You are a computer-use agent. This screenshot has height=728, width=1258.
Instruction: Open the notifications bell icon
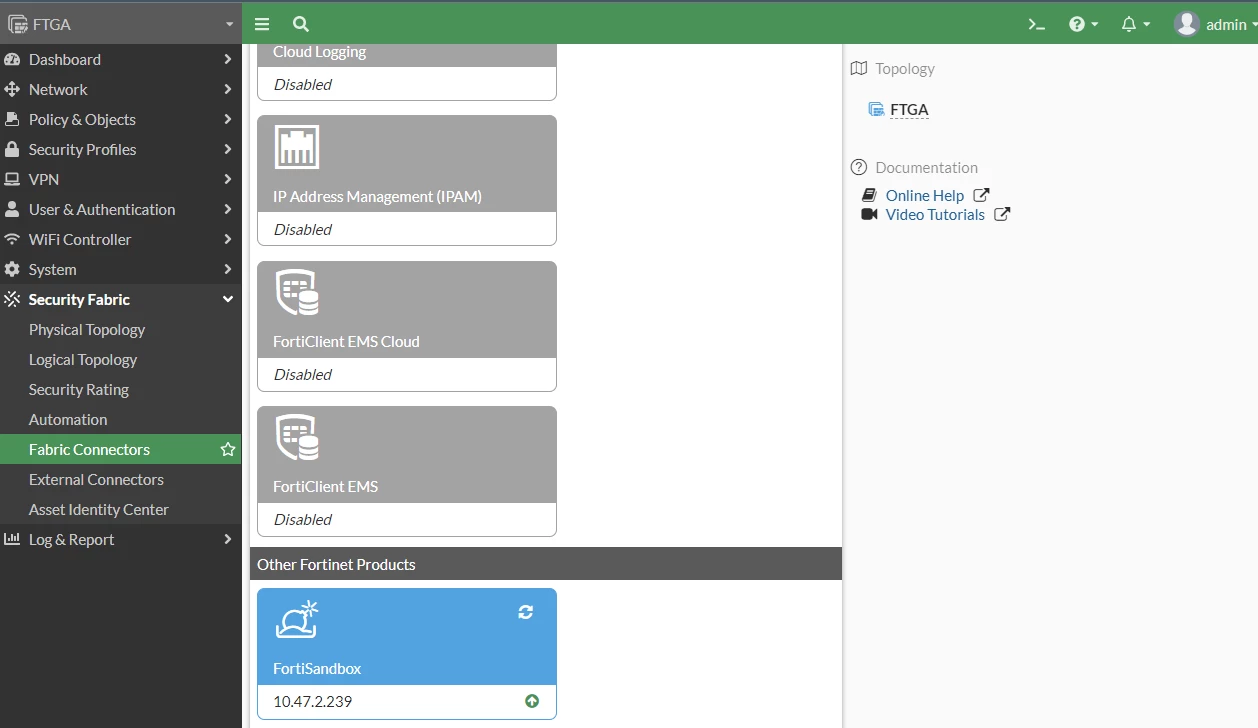pos(1135,24)
